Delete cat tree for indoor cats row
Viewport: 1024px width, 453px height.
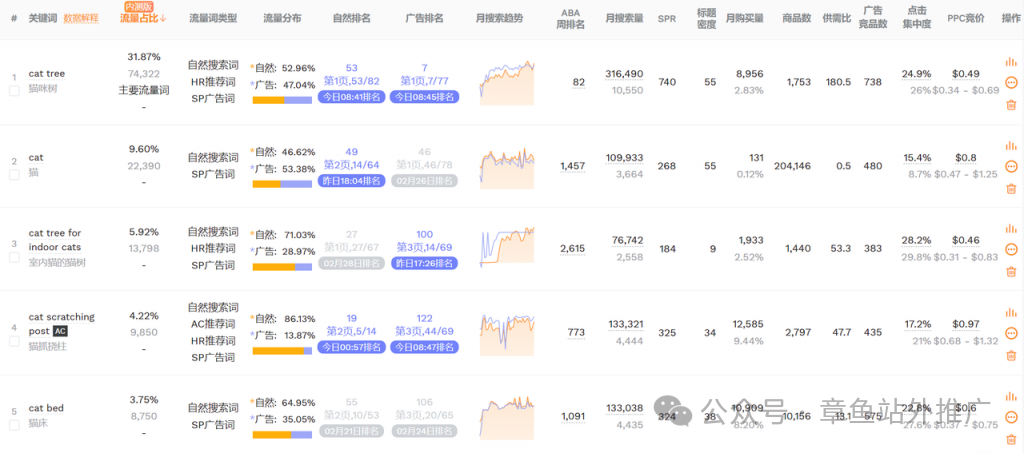click(x=1011, y=271)
